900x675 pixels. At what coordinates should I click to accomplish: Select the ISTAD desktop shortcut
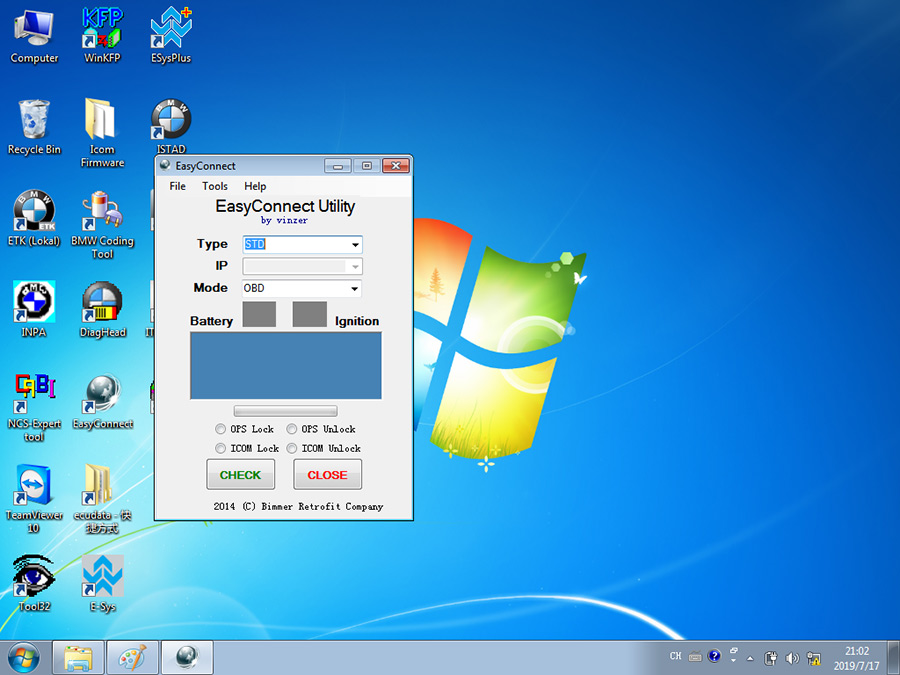click(x=171, y=126)
